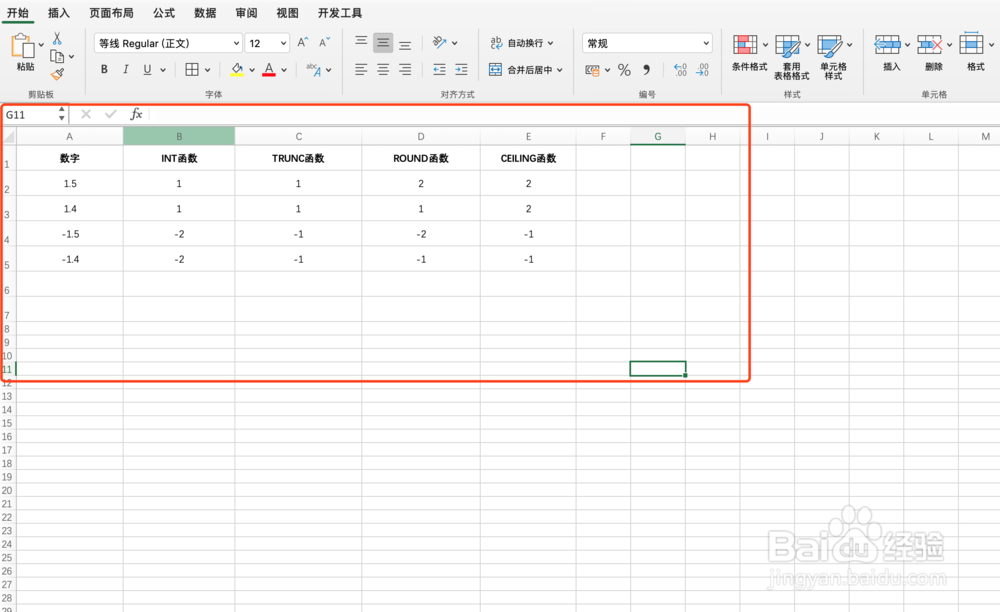Select the align left icon
Viewport: 1000px width, 612px height.
click(359, 69)
